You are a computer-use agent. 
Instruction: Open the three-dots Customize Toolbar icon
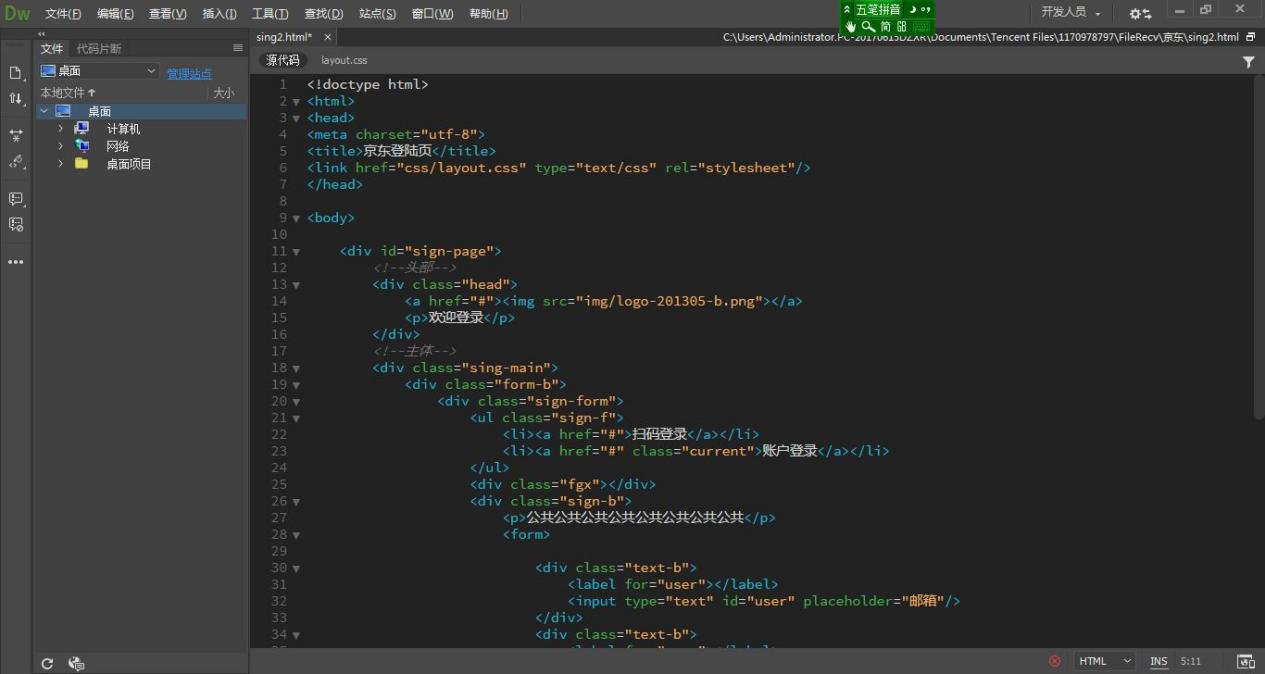(x=16, y=262)
